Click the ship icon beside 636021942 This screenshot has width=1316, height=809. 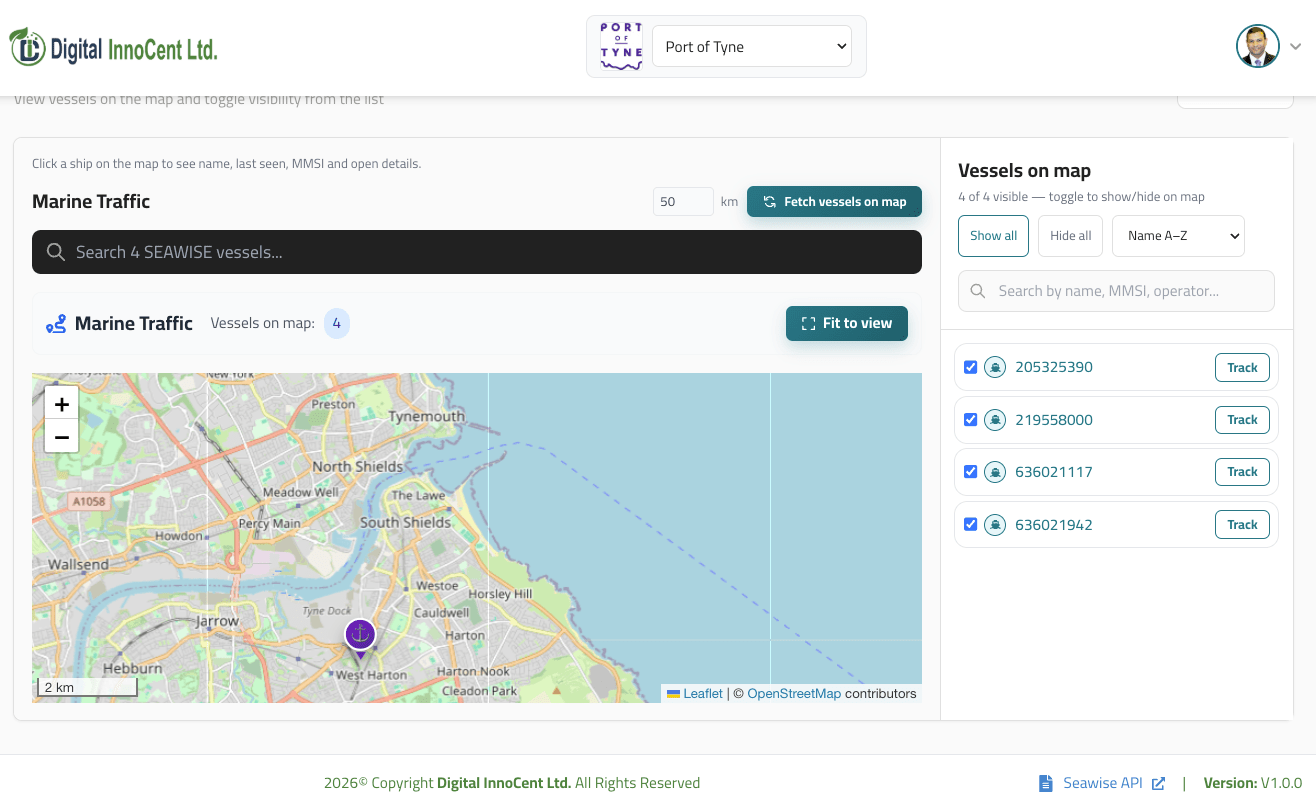click(x=995, y=524)
